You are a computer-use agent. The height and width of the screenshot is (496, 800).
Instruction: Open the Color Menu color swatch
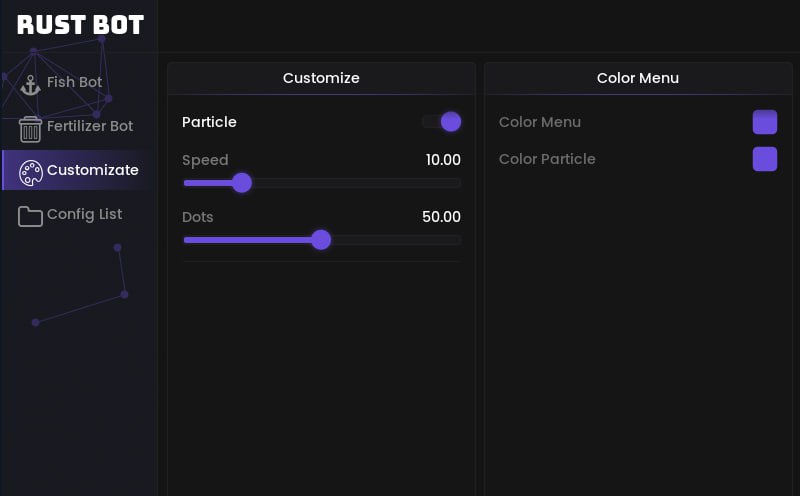[765, 122]
